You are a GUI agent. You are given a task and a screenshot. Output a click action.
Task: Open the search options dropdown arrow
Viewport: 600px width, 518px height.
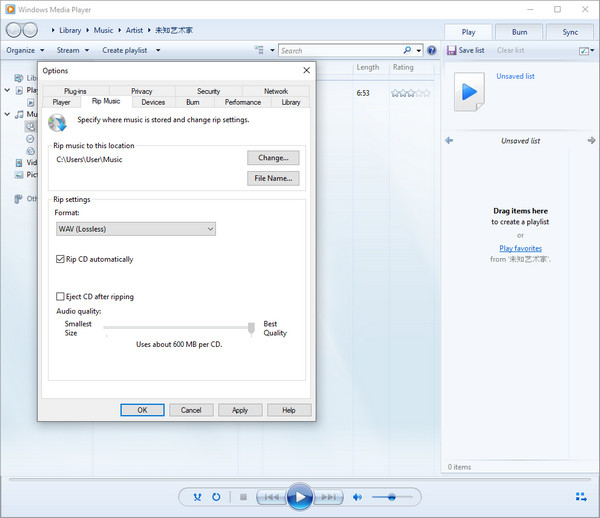[x=419, y=50]
